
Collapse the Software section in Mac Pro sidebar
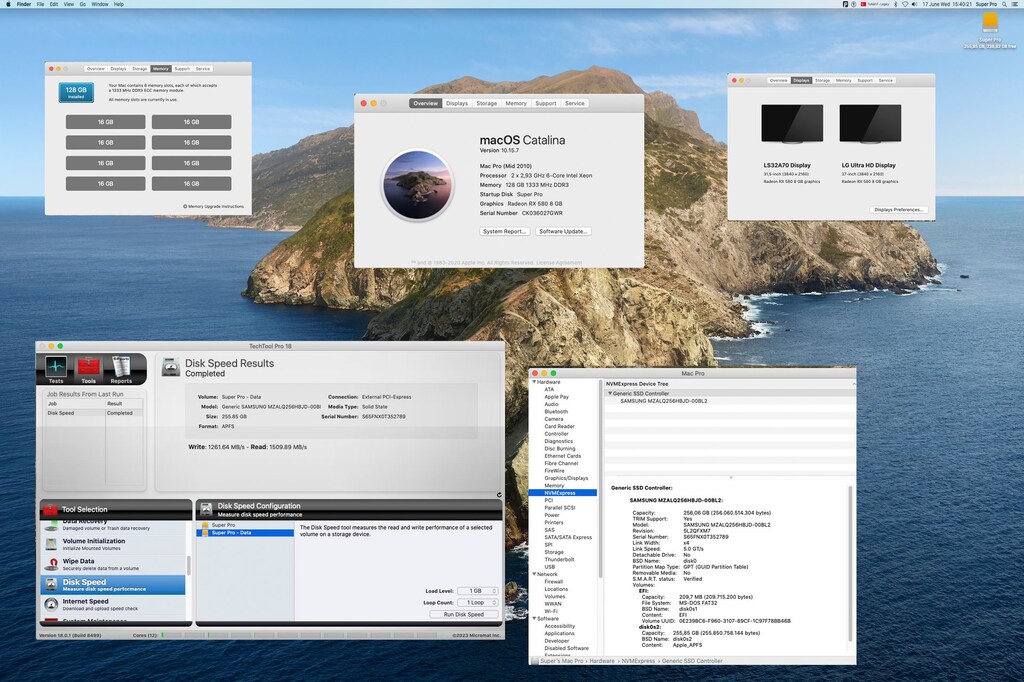pos(534,619)
